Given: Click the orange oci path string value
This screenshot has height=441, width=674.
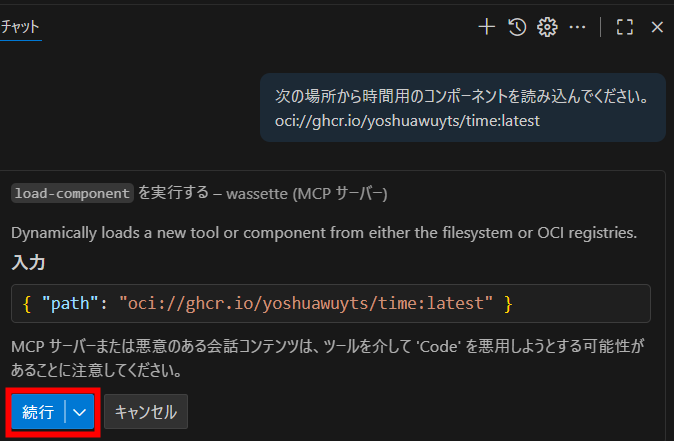Looking at the screenshot, I should [306, 303].
